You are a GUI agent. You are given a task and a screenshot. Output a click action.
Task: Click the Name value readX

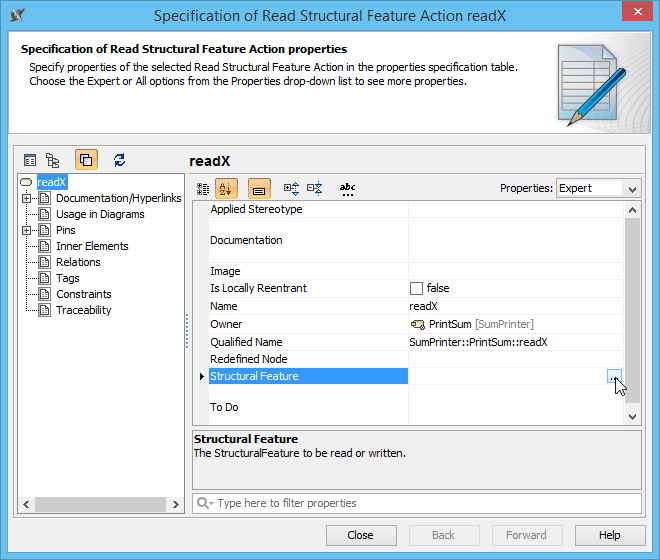(x=423, y=307)
